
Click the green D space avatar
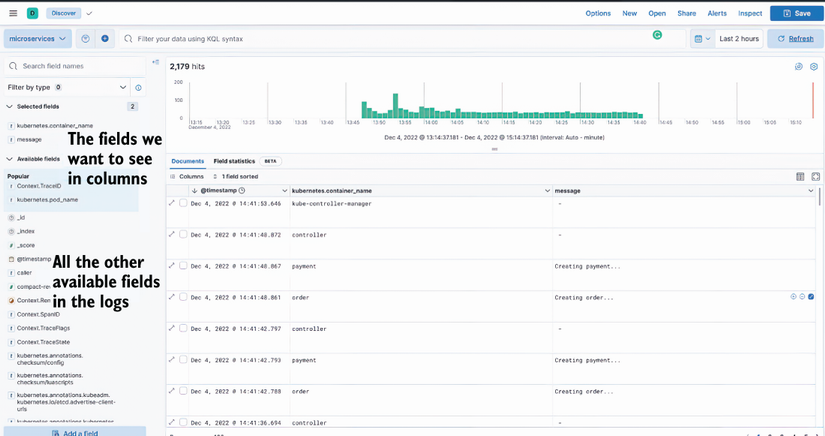point(33,13)
